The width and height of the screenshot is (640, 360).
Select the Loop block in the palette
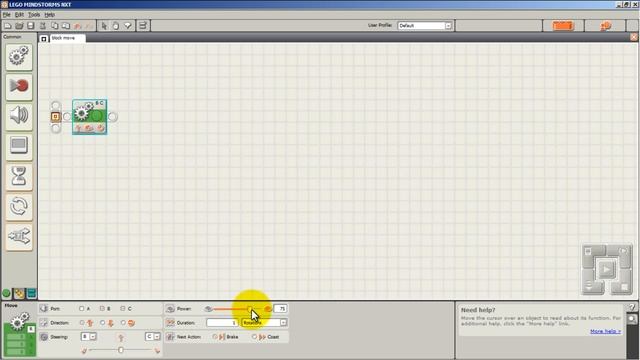(x=19, y=207)
